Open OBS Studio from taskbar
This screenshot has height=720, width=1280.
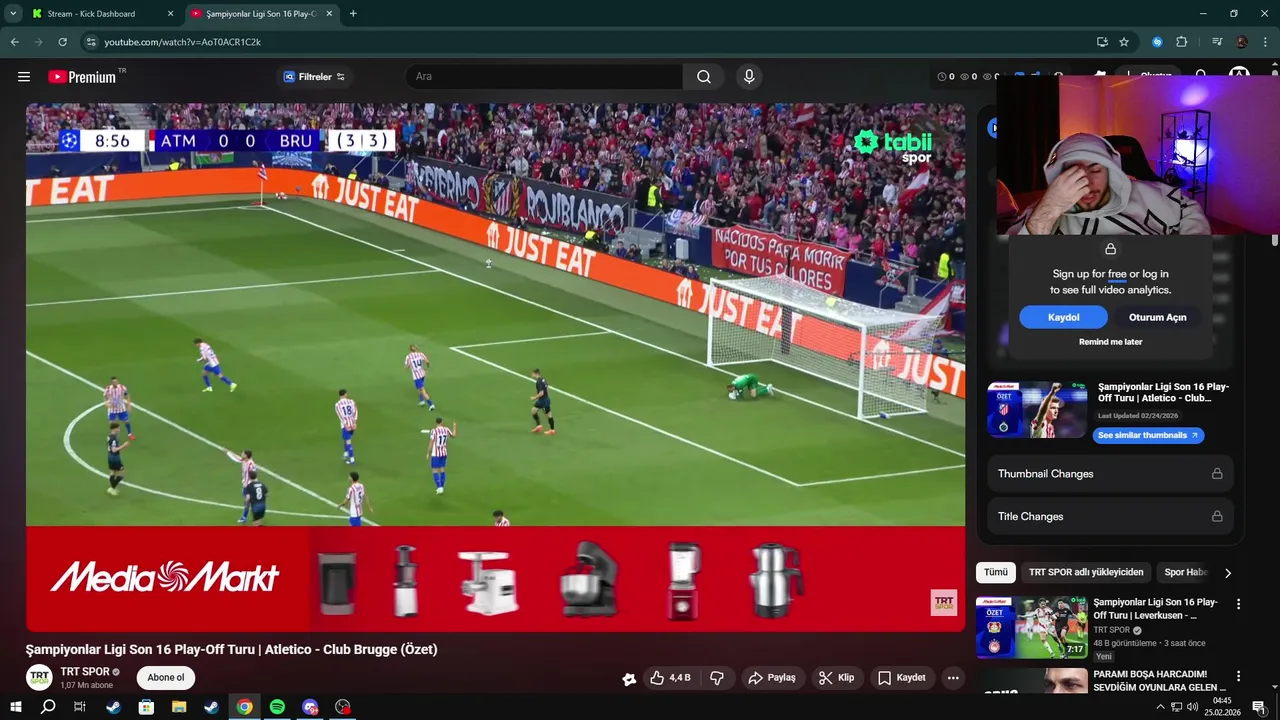pyautogui.click(x=343, y=707)
